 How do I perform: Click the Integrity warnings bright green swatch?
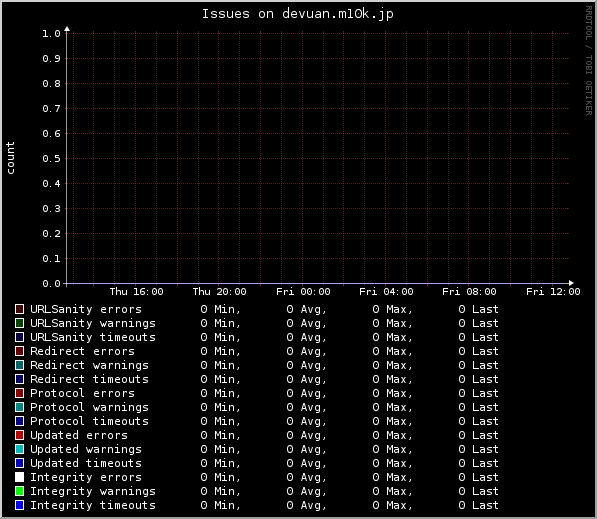[19, 491]
